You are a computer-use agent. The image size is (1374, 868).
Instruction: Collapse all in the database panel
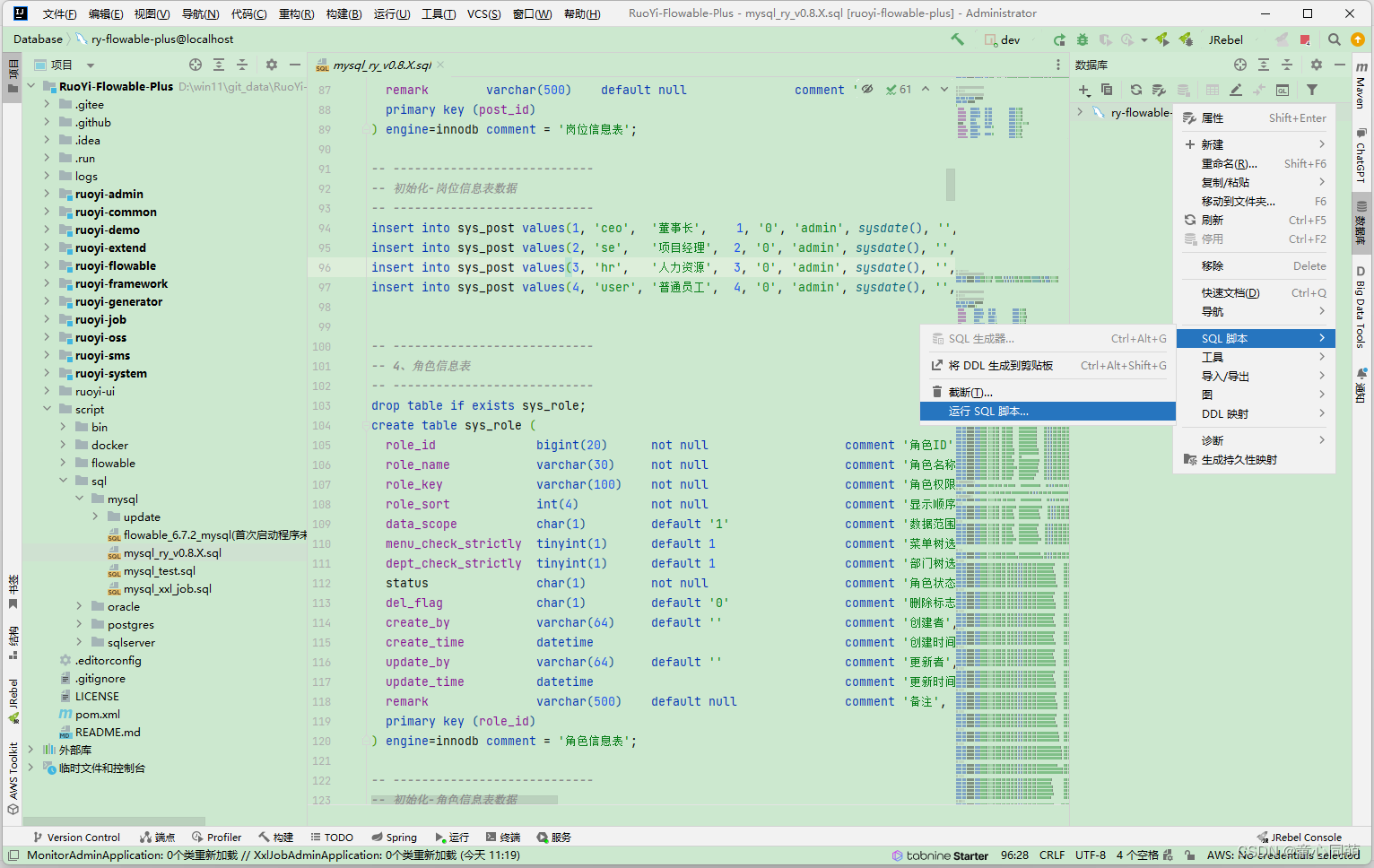tap(1287, 65)
